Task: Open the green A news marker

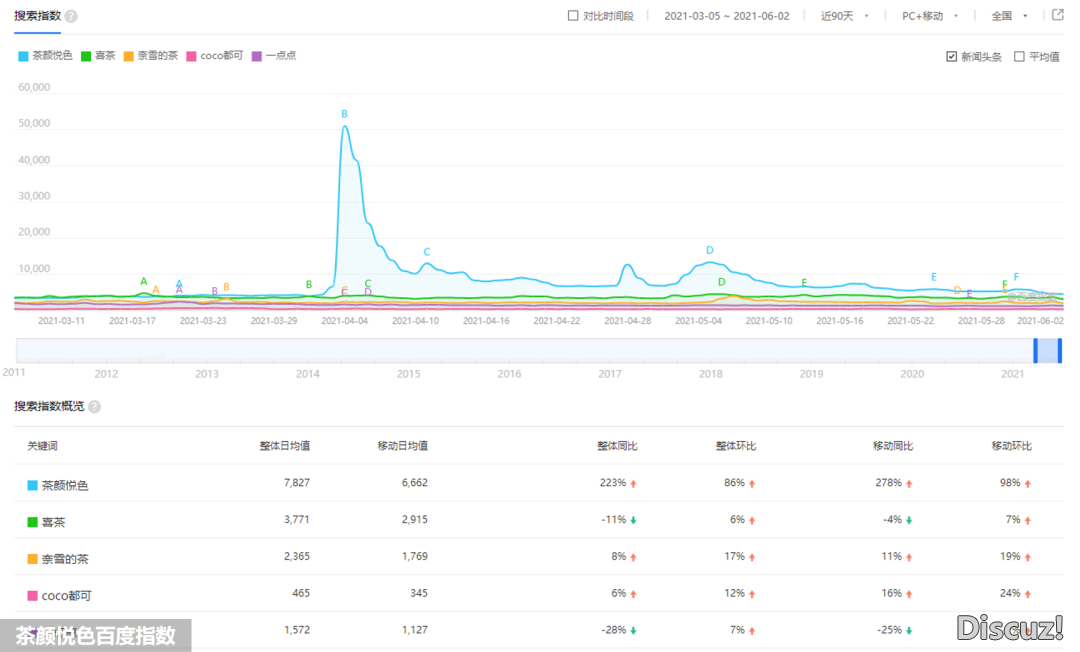Action: click(x=144, y=281)
